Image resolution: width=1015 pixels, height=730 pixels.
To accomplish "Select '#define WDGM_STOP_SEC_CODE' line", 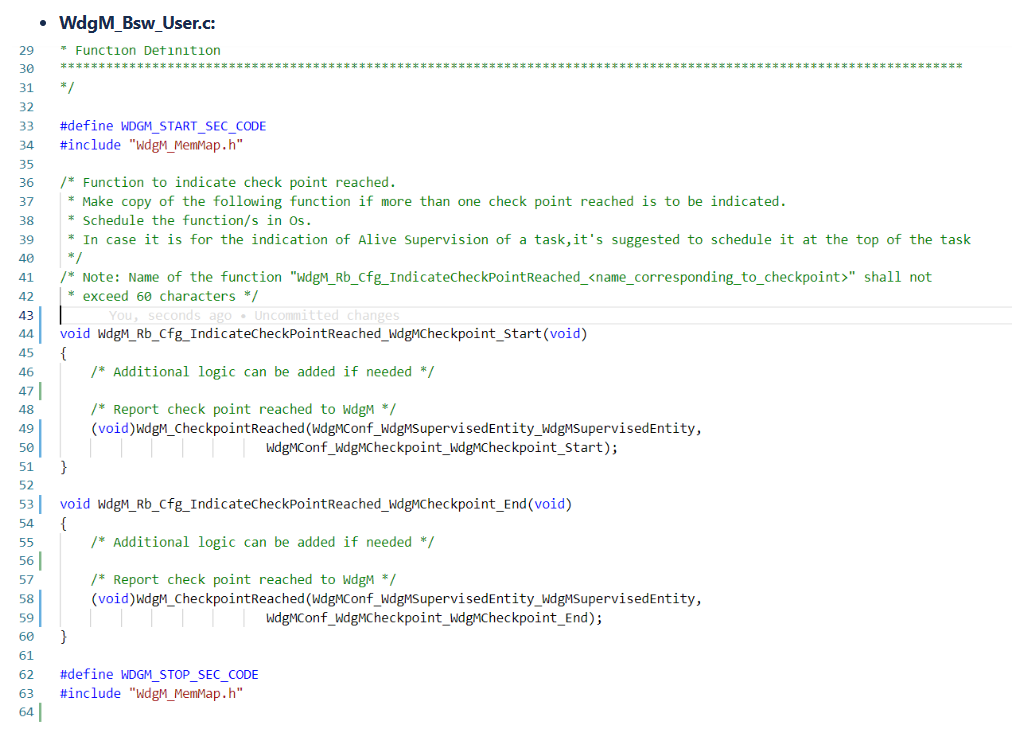I will click(x=159, y=675).
